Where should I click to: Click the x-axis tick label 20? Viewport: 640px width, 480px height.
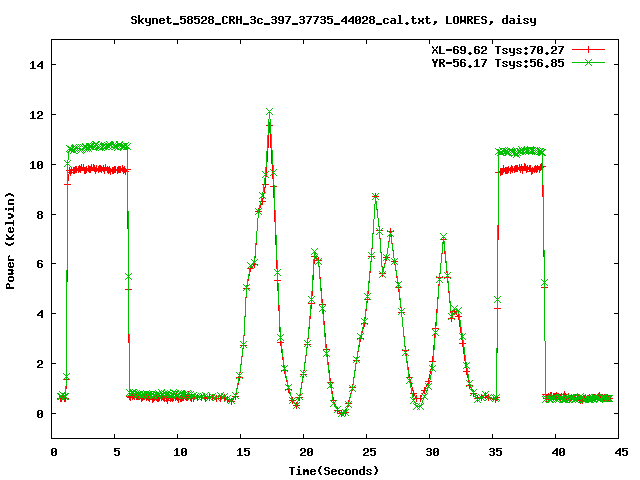[307, 452]
